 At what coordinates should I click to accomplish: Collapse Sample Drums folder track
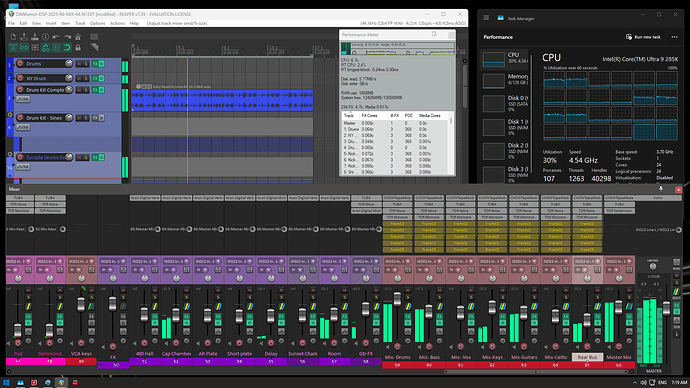10,154
